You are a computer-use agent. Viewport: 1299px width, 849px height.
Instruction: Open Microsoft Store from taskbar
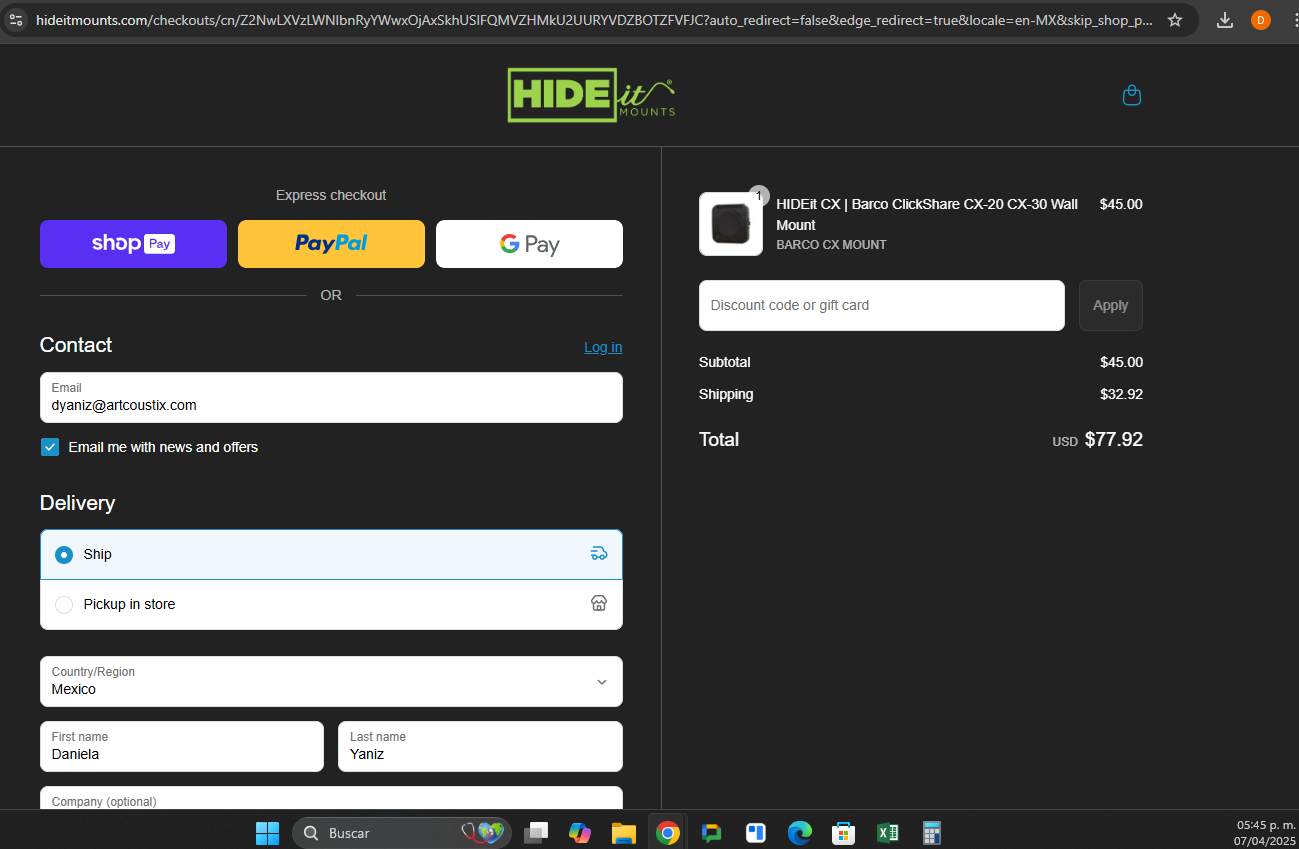843,833
